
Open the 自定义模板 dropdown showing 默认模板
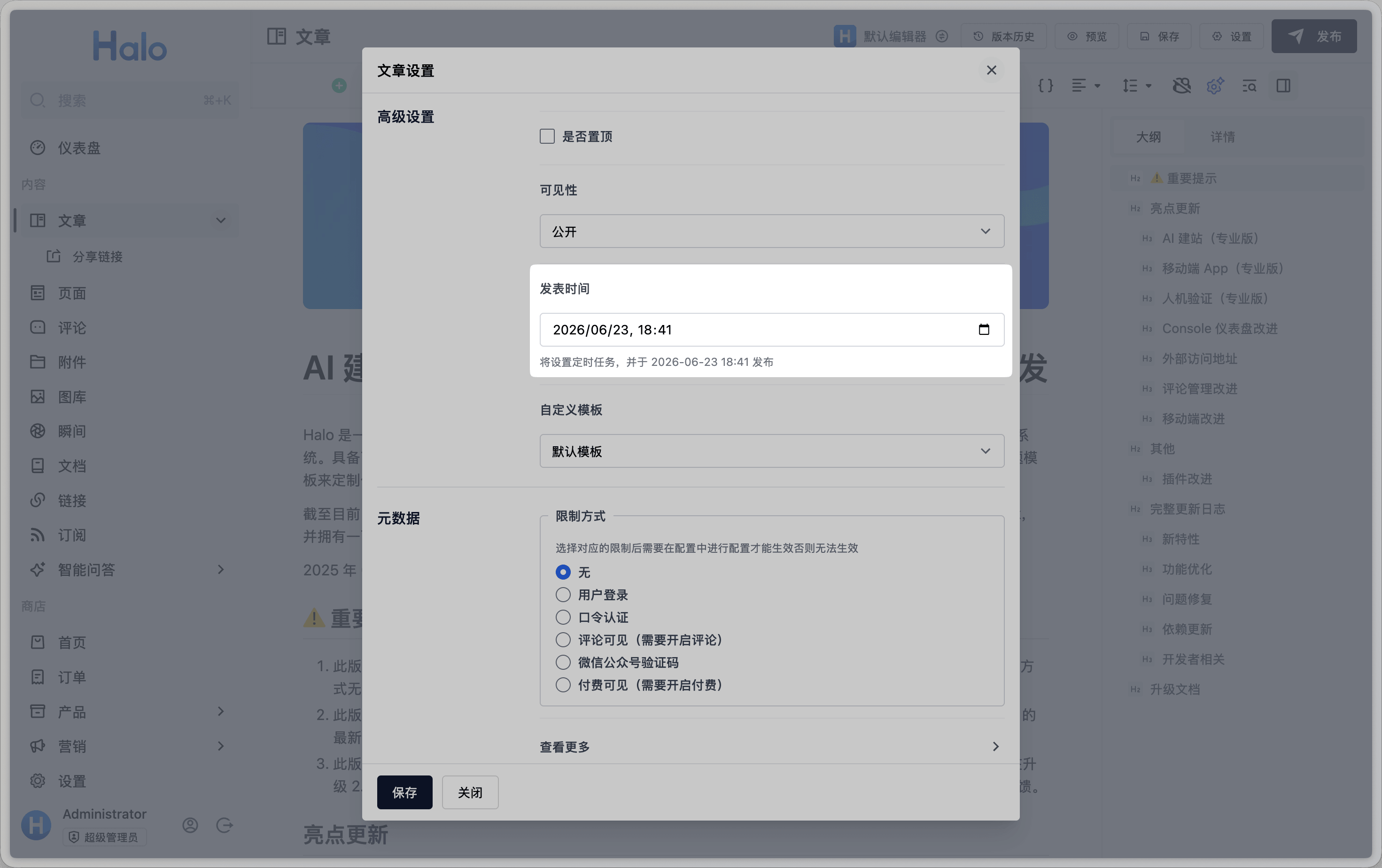click(771, 451)
